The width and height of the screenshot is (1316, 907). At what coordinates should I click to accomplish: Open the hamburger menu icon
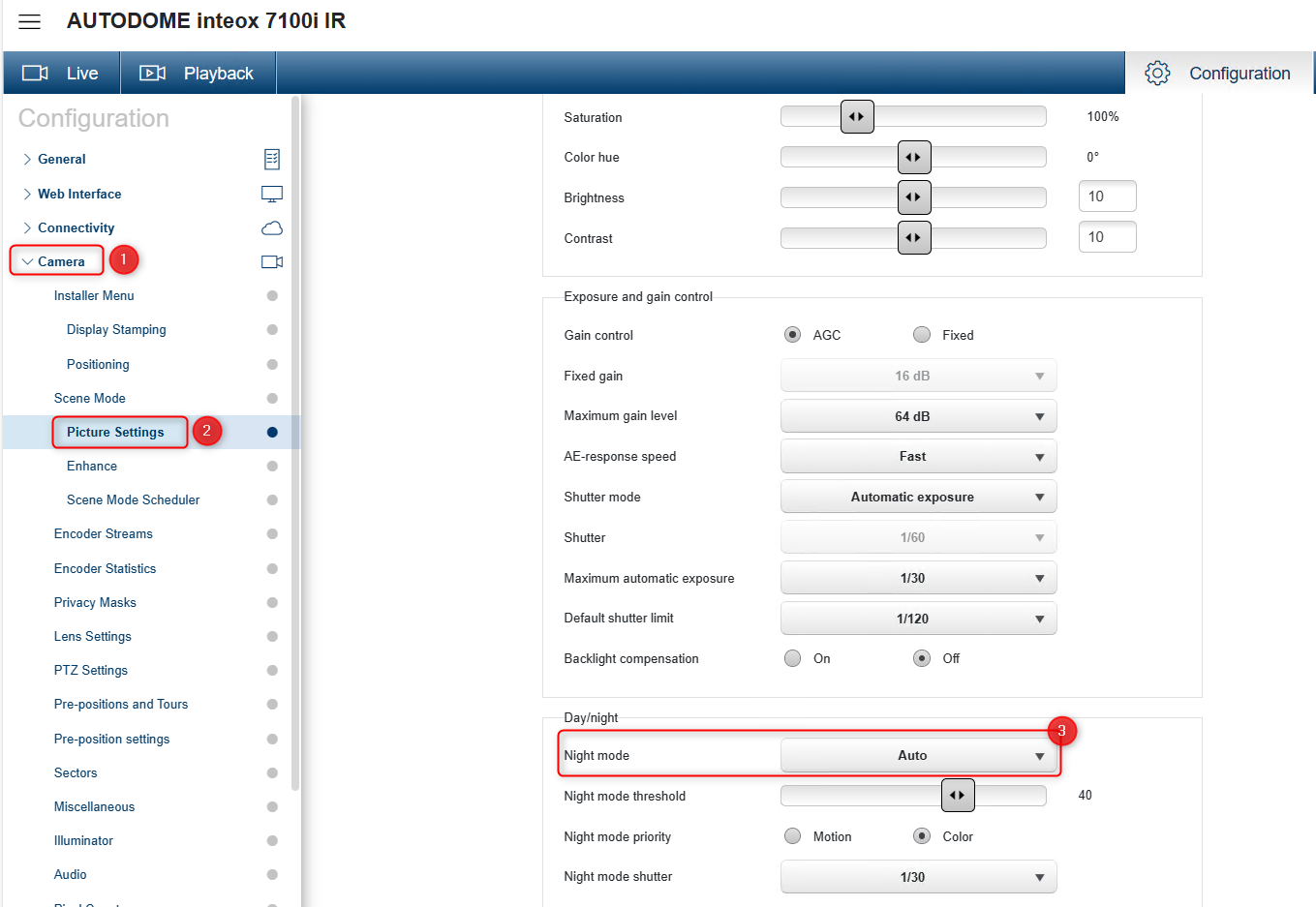point(30,21)
